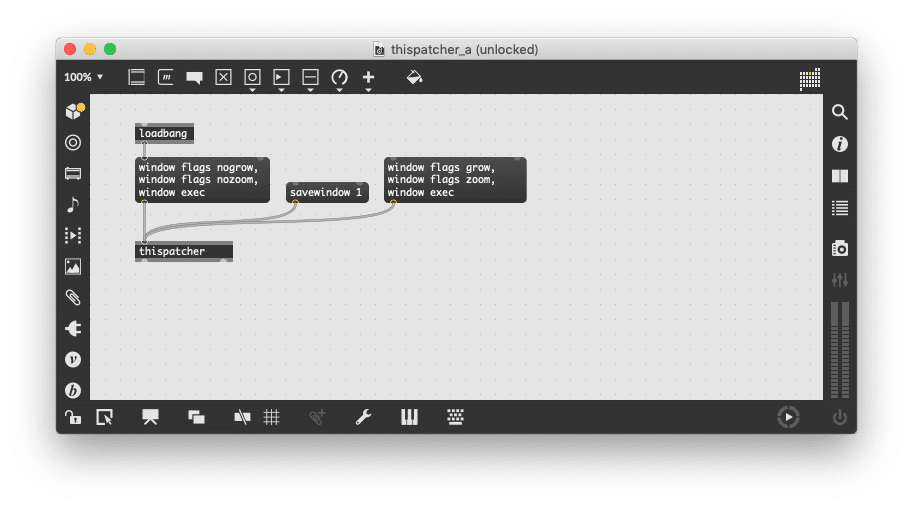Add a new message box
Viewport: 913px width, 508px height.
(x=165, y=77)
